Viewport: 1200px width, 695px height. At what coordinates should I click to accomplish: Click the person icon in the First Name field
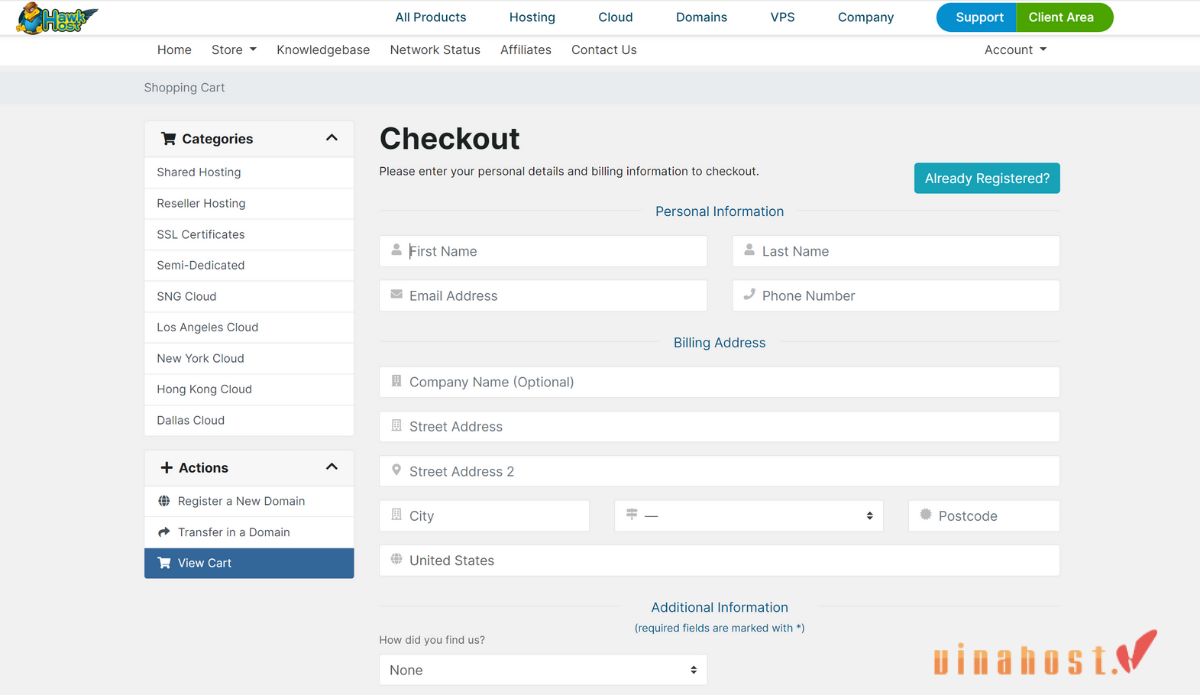(397, 250)
